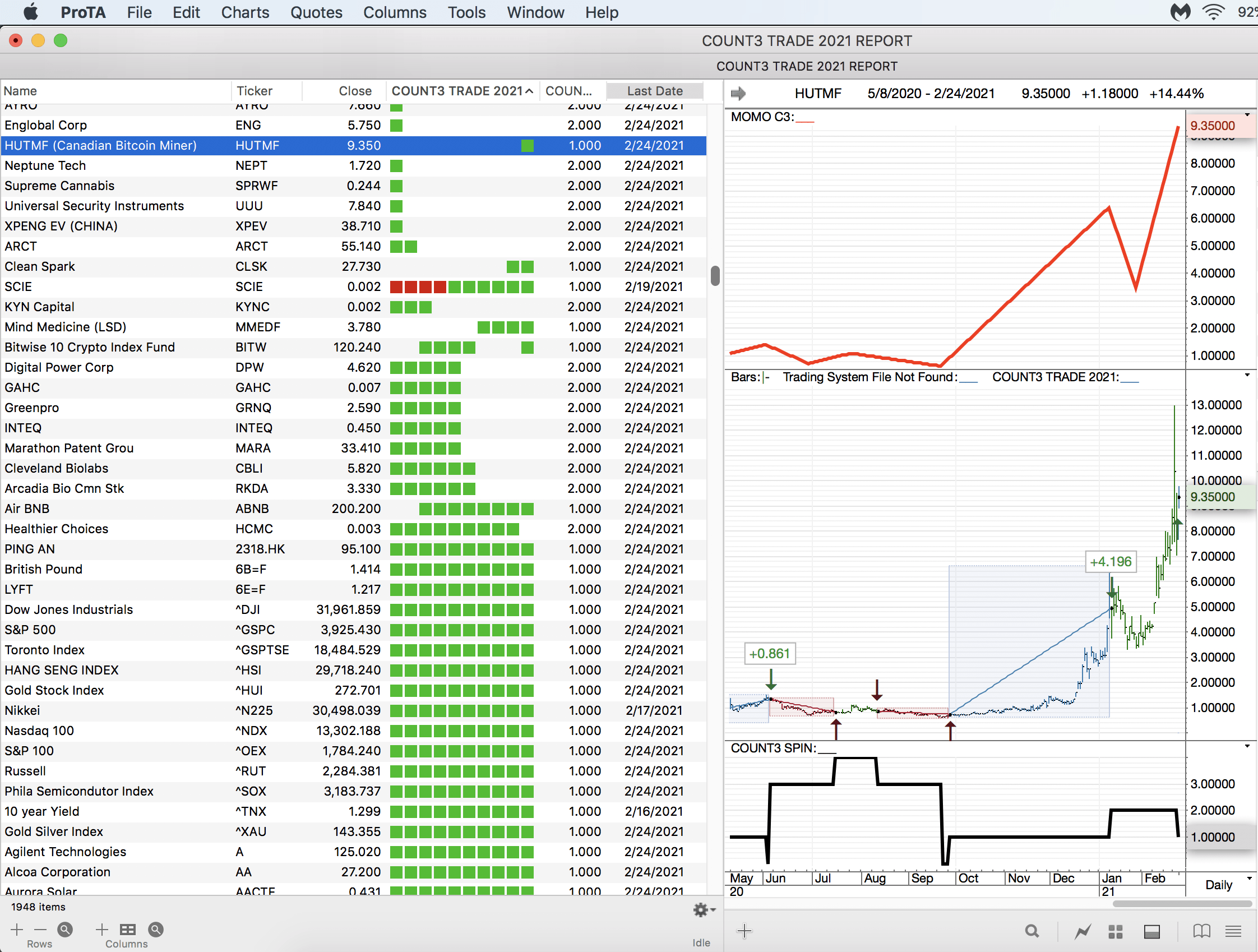Viewport: 1258px width, 952px height.
Task: Click the gray arrow icon beside HUTMF header
Action: coord(738,93)
